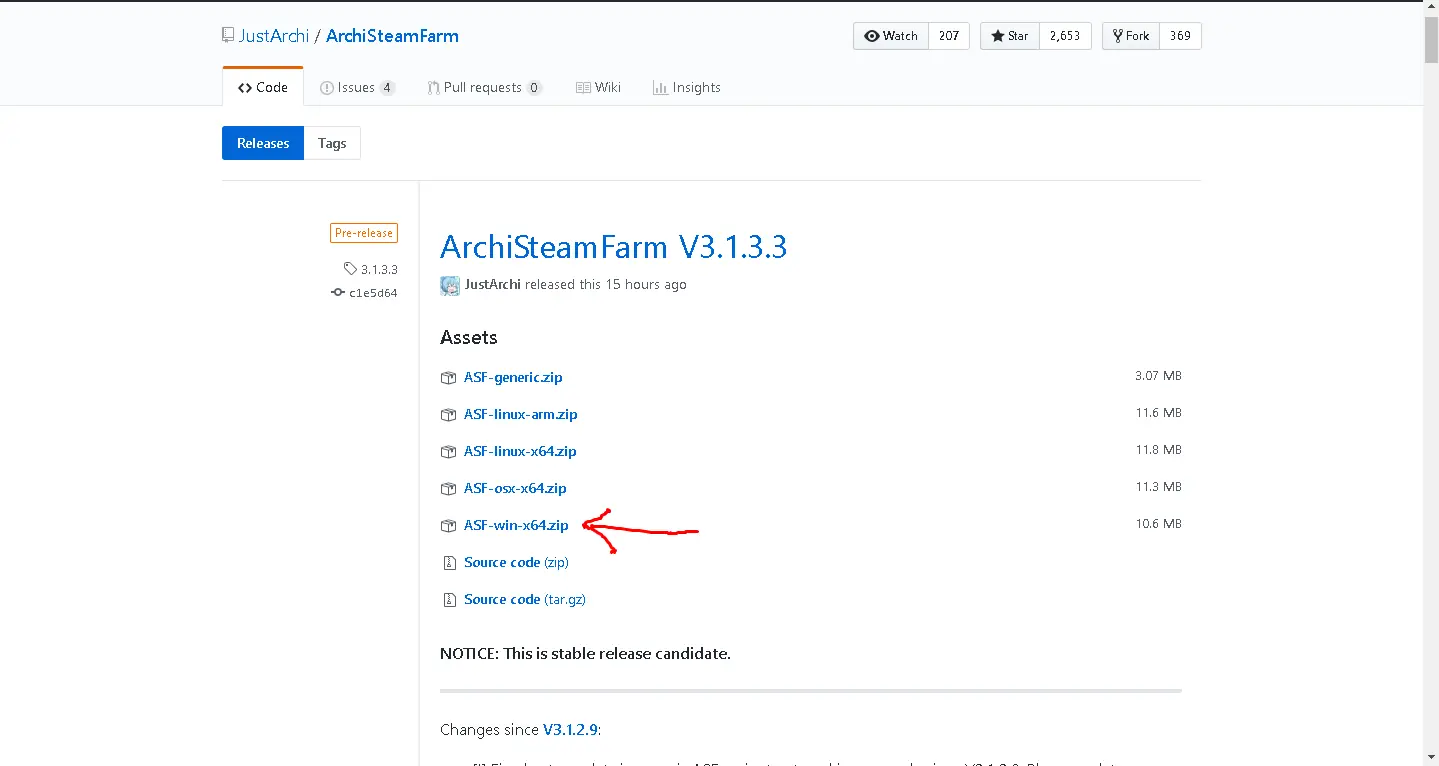The image size is (1439, 766).
Task: Click the 11.6 MB file size
Action: 1159,414
